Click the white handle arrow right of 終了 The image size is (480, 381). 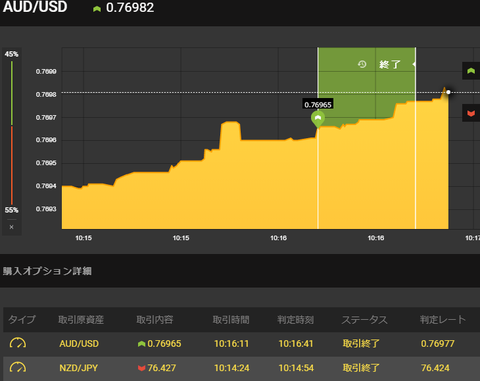[414, 64]
